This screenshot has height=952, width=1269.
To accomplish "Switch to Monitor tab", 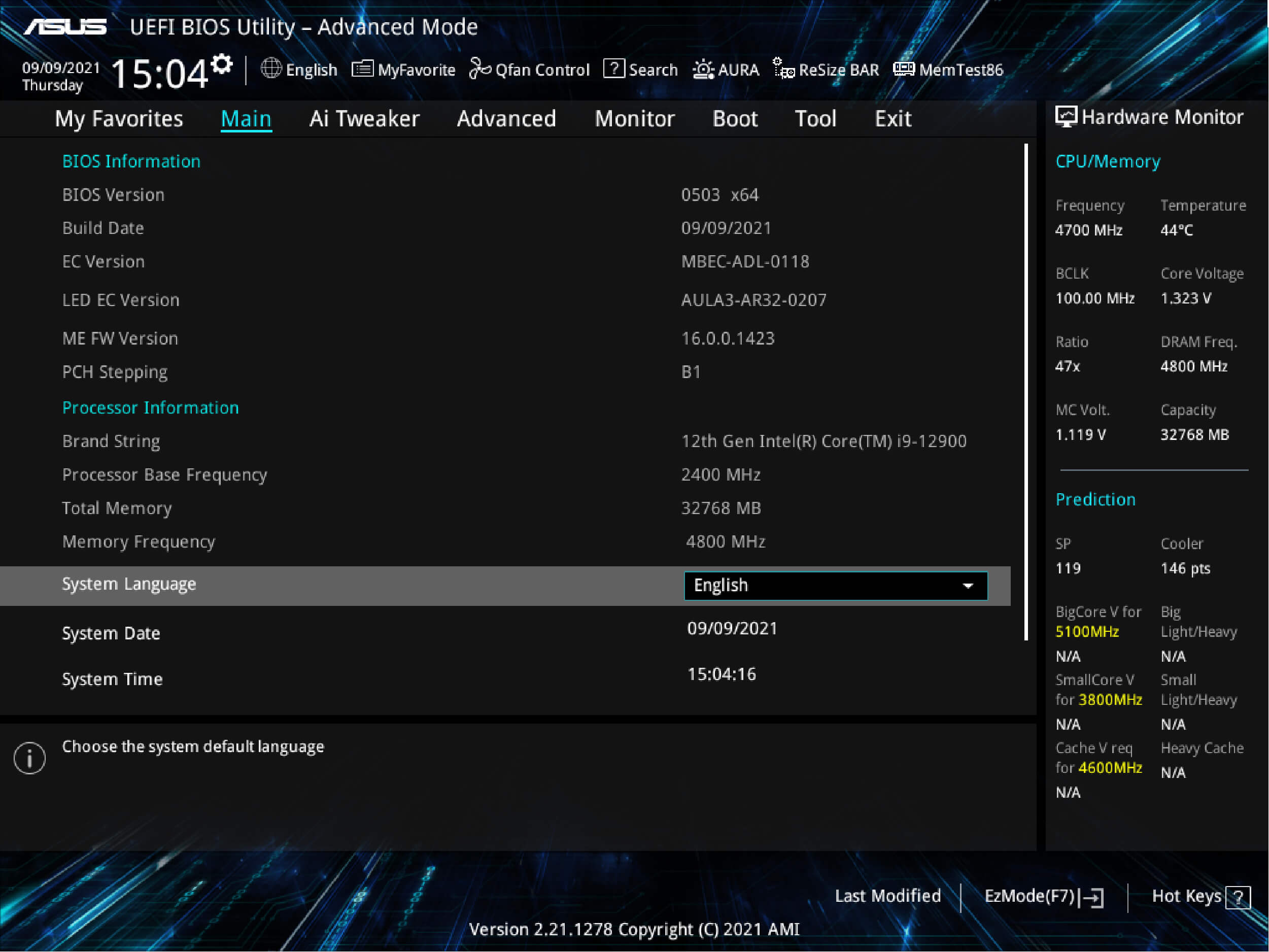I will 633,118.
